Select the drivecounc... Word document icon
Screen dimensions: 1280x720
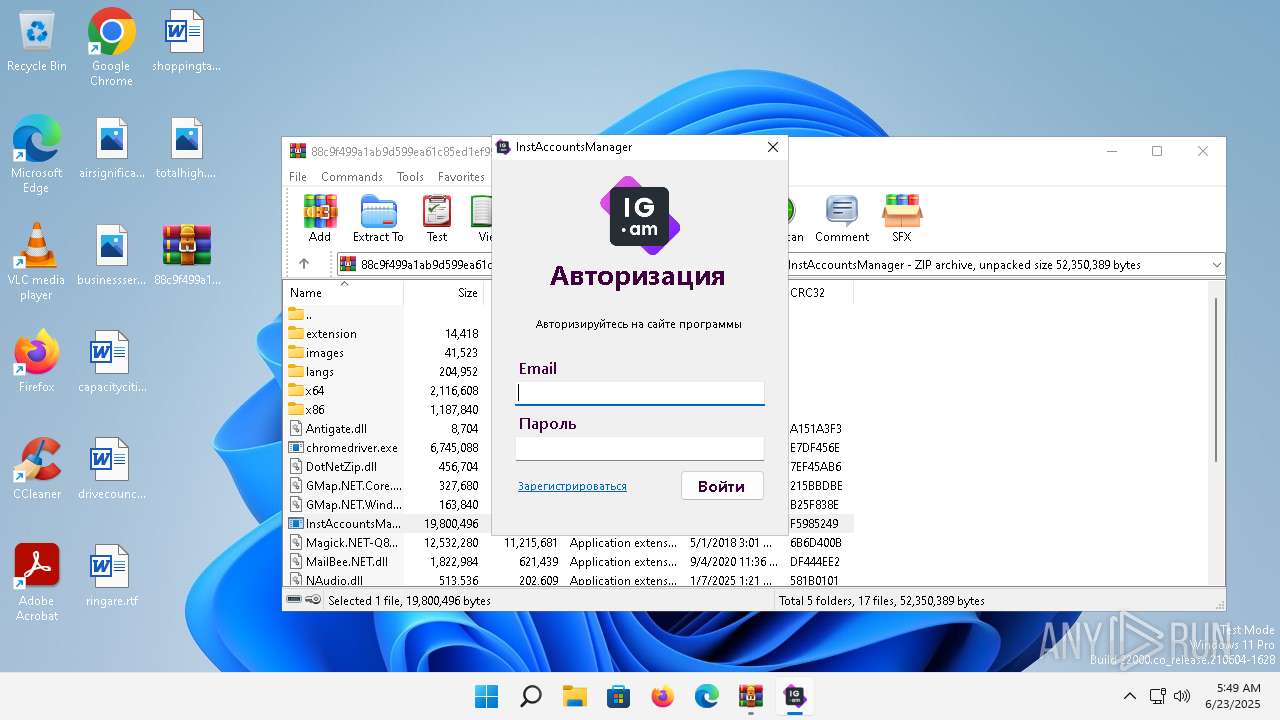pyautogui.click(x=111, y=469)
